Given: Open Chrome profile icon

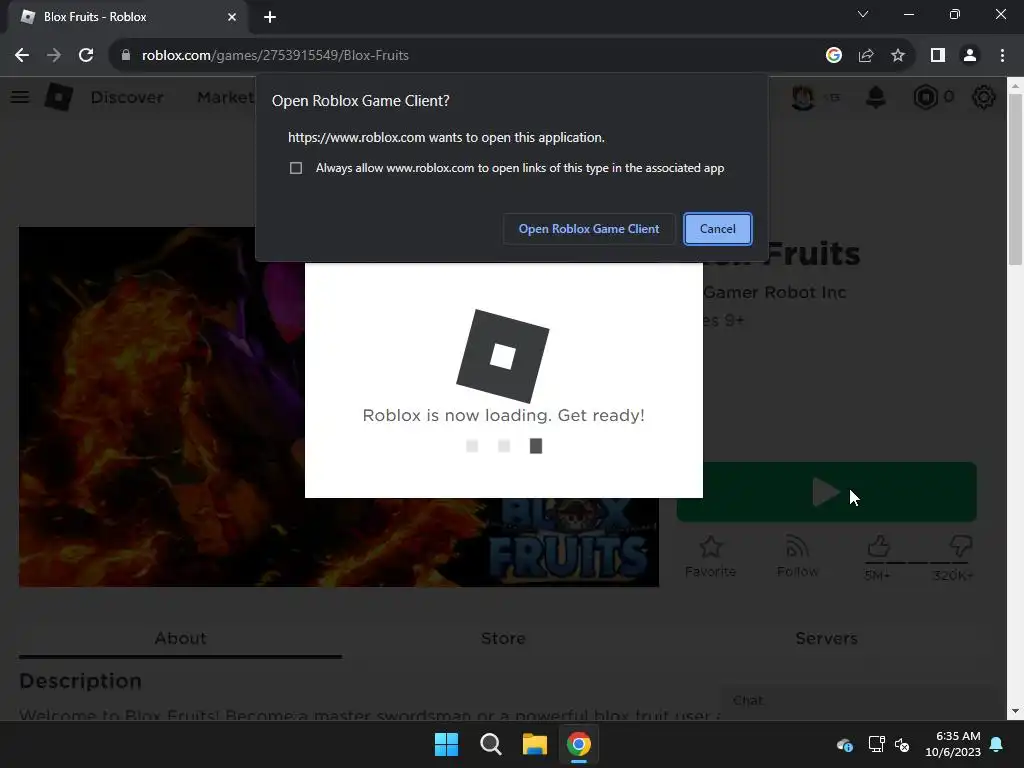Looking at the screenshot, I should click(x=970, y=56).
